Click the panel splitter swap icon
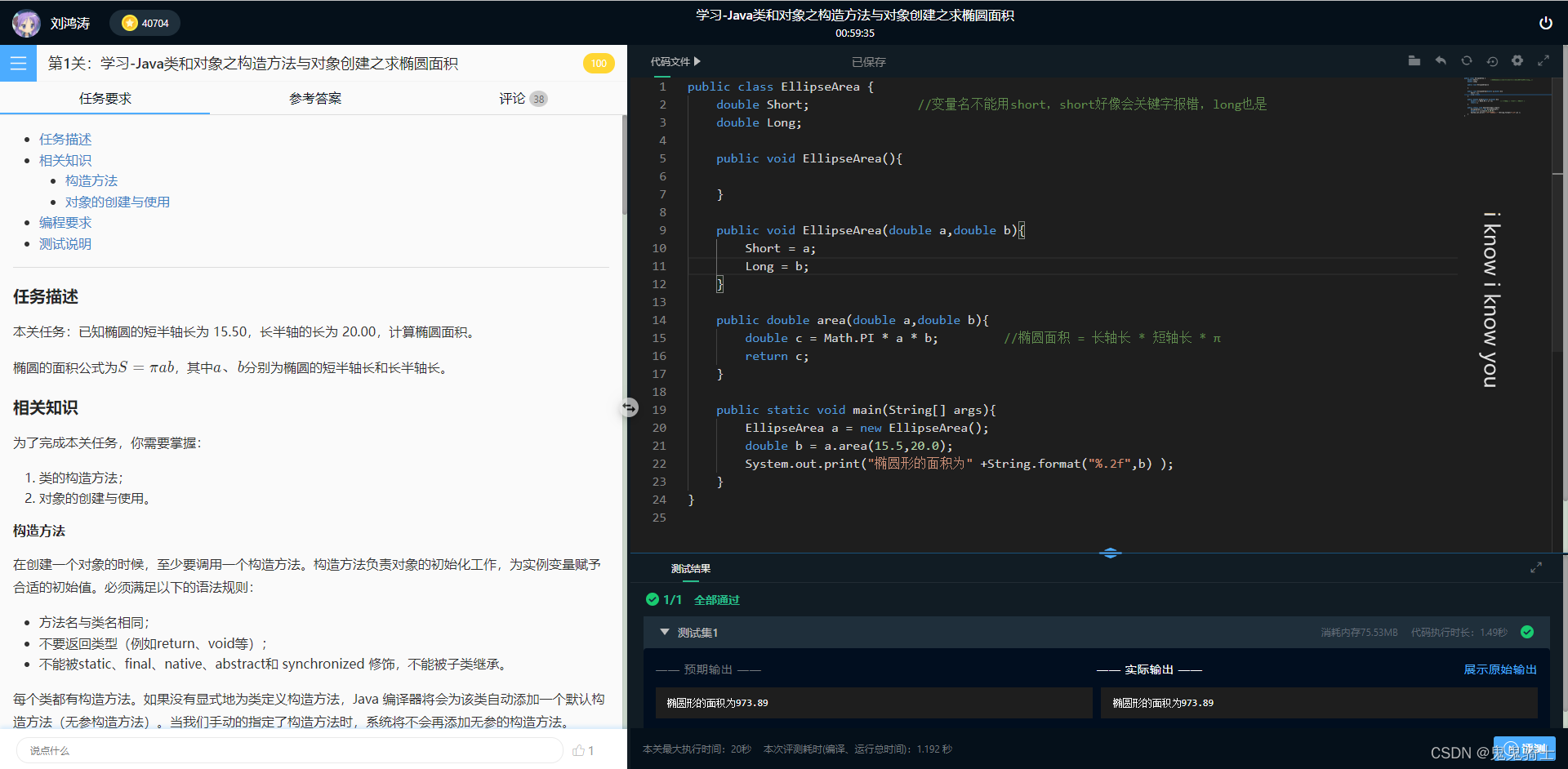 (629, 407)
